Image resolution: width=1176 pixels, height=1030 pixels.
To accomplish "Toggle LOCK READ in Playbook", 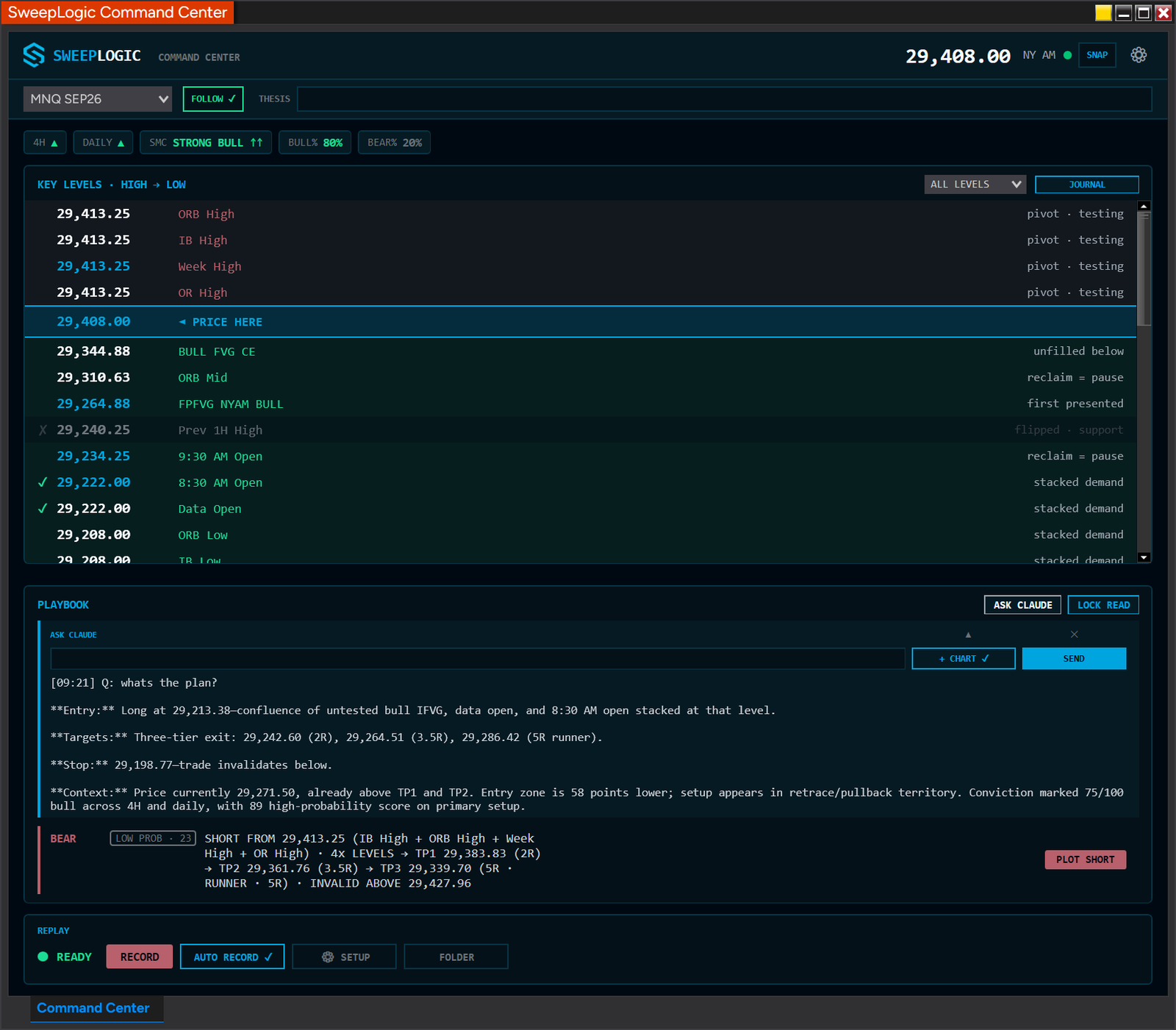I will (1103, 605).
